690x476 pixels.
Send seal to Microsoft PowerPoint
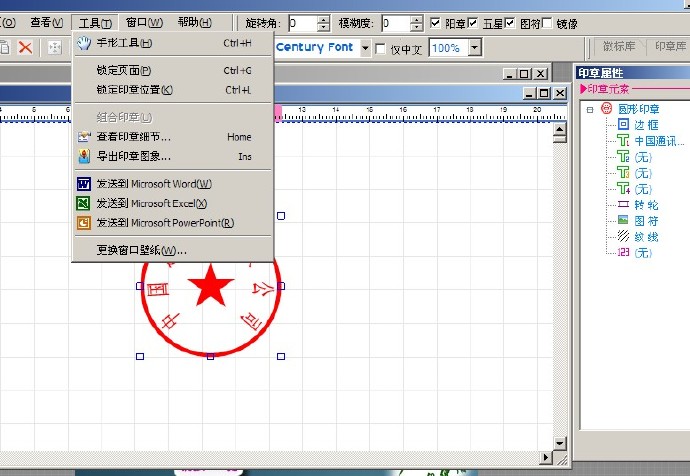coord(164,223)
